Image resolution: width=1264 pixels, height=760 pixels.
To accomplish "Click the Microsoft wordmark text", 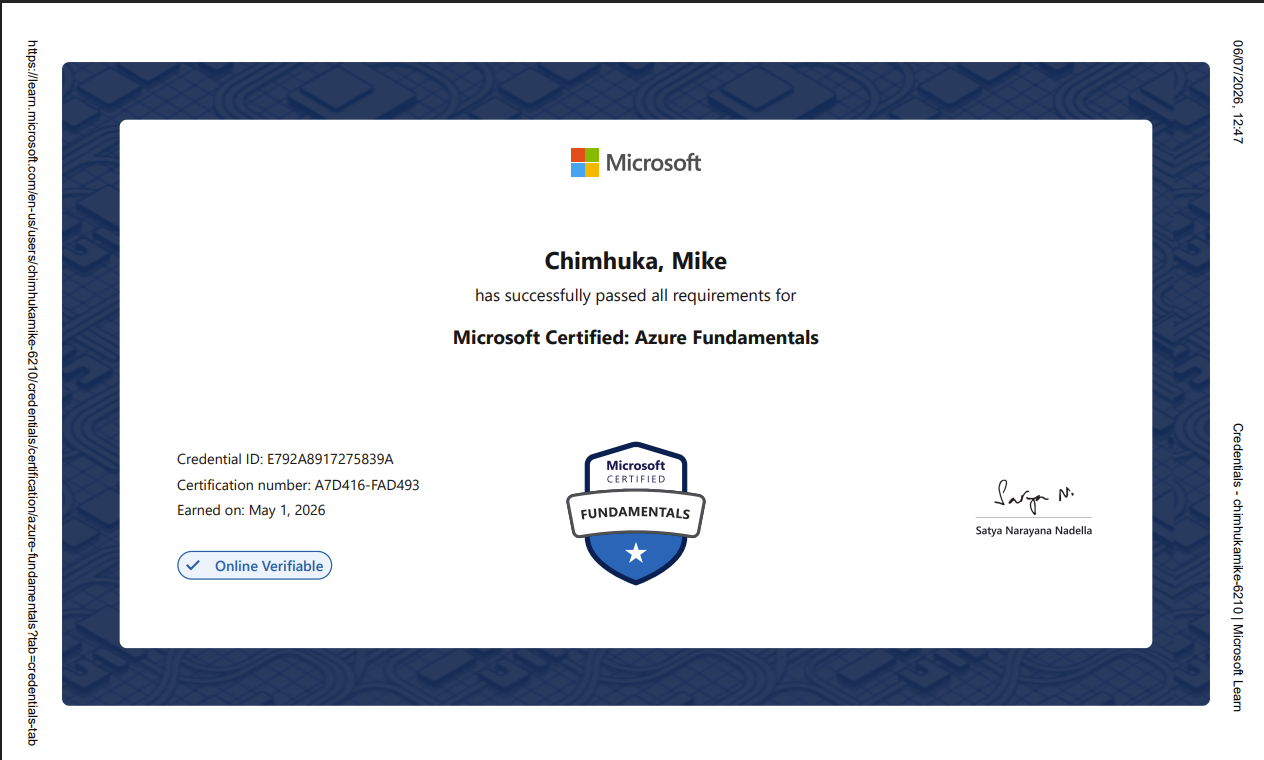I will pyautogui.click(x=654, y=162).
